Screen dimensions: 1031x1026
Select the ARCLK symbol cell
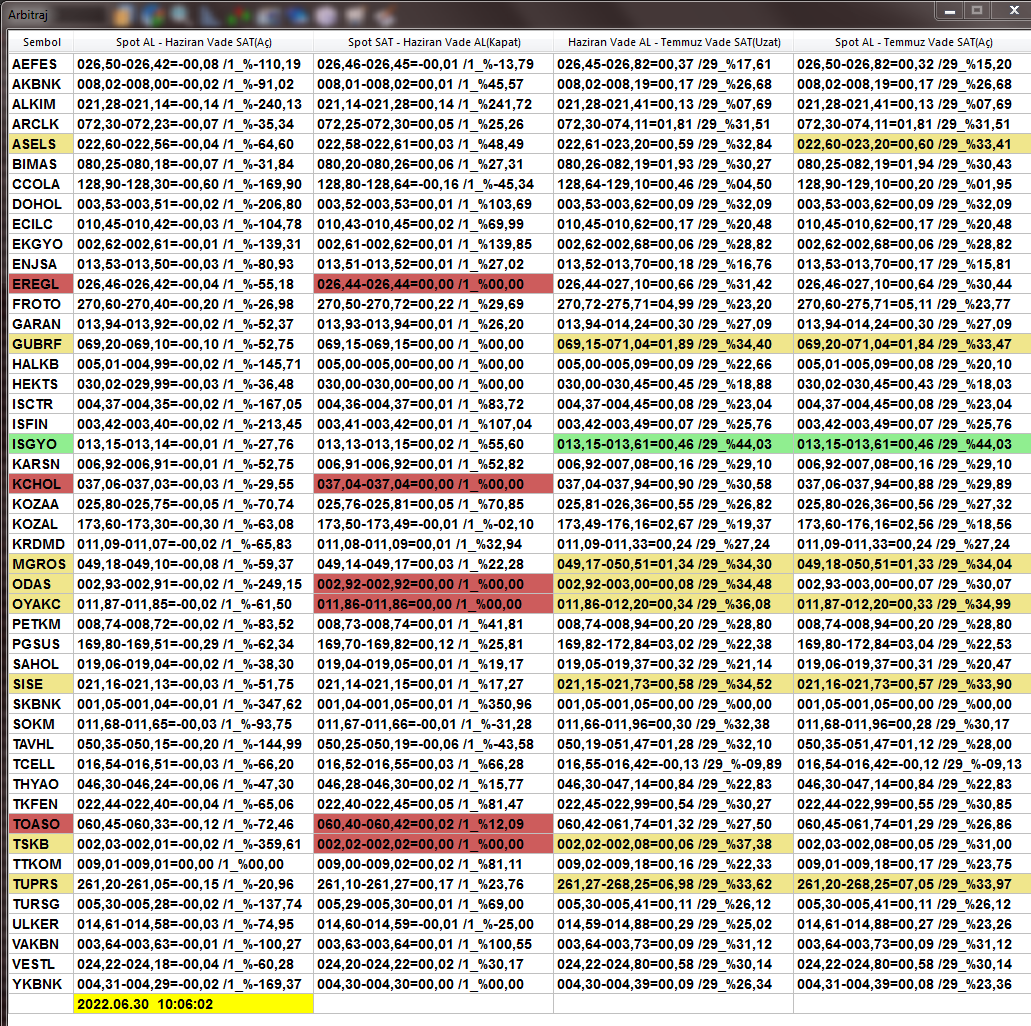(x=41, y=124)
